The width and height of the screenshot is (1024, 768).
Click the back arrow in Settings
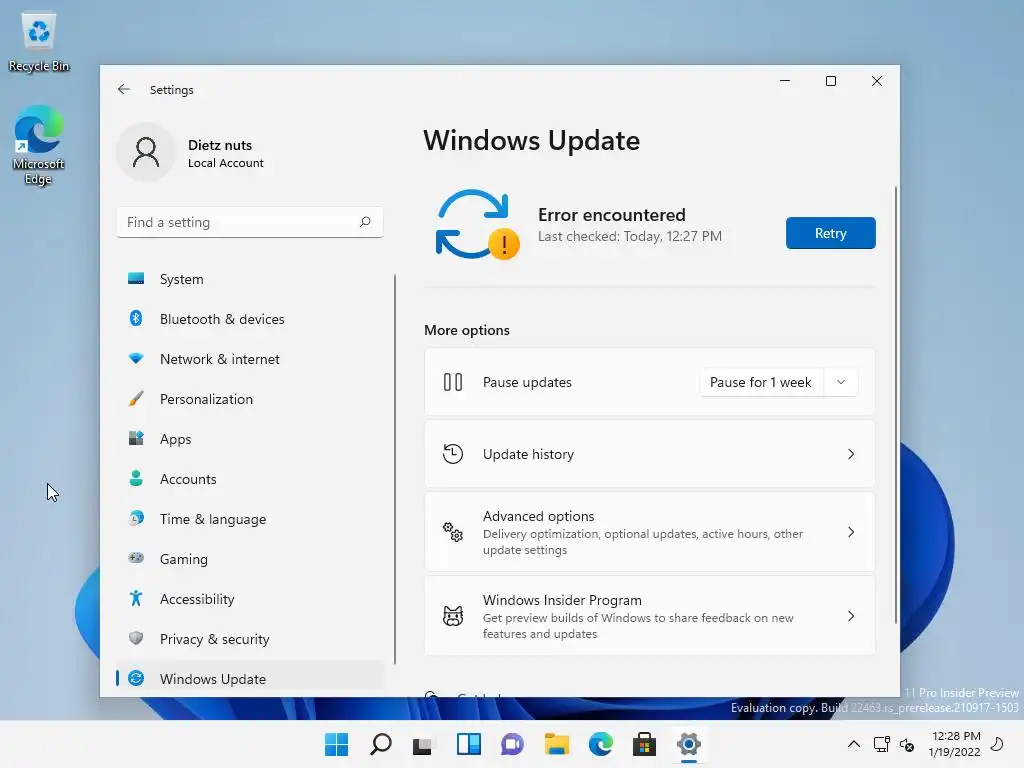123,89
